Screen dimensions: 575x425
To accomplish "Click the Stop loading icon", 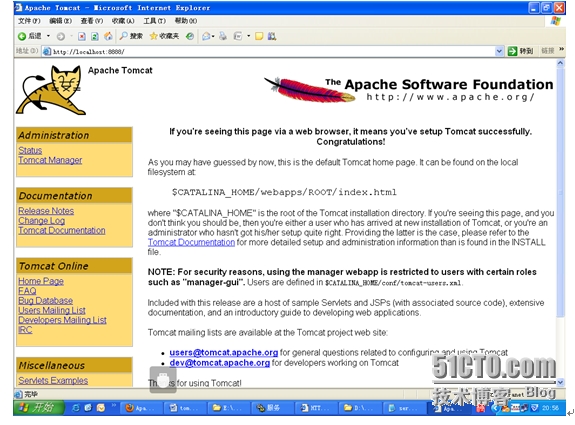I will tap(82, 36).
